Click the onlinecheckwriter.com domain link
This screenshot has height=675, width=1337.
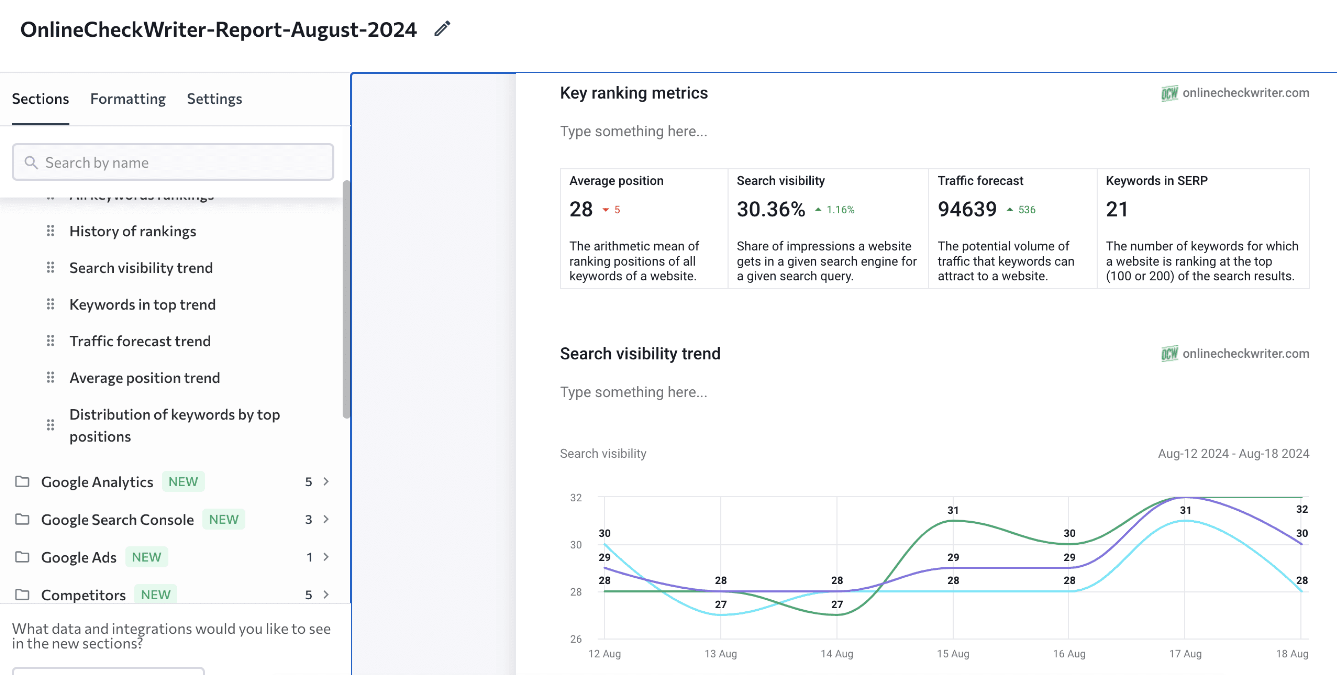1246,92
